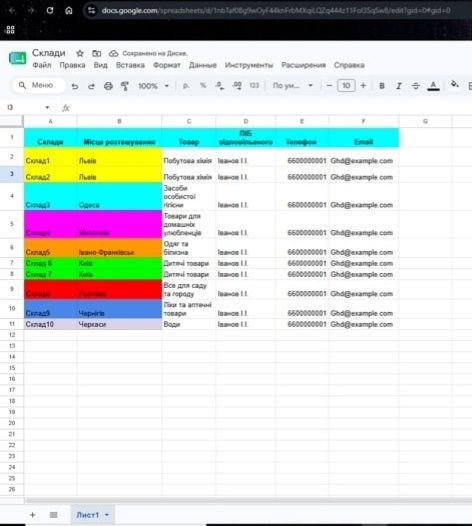Image resolution: width=472 pixels, height=526 pixels.
Task: Add a new sheet with plus
Action: pos(32,515)
